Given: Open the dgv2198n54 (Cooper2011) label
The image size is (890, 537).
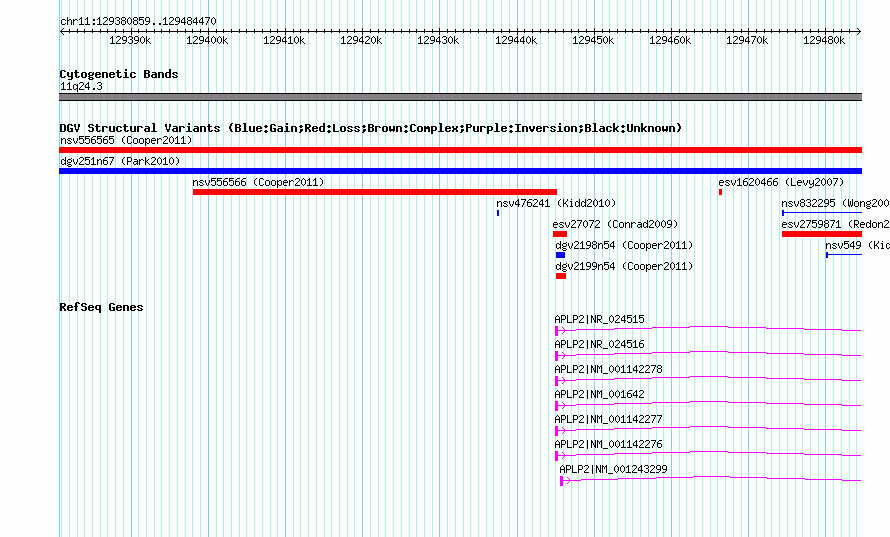Looking at the screenshot, I should (x=624, y=245).
